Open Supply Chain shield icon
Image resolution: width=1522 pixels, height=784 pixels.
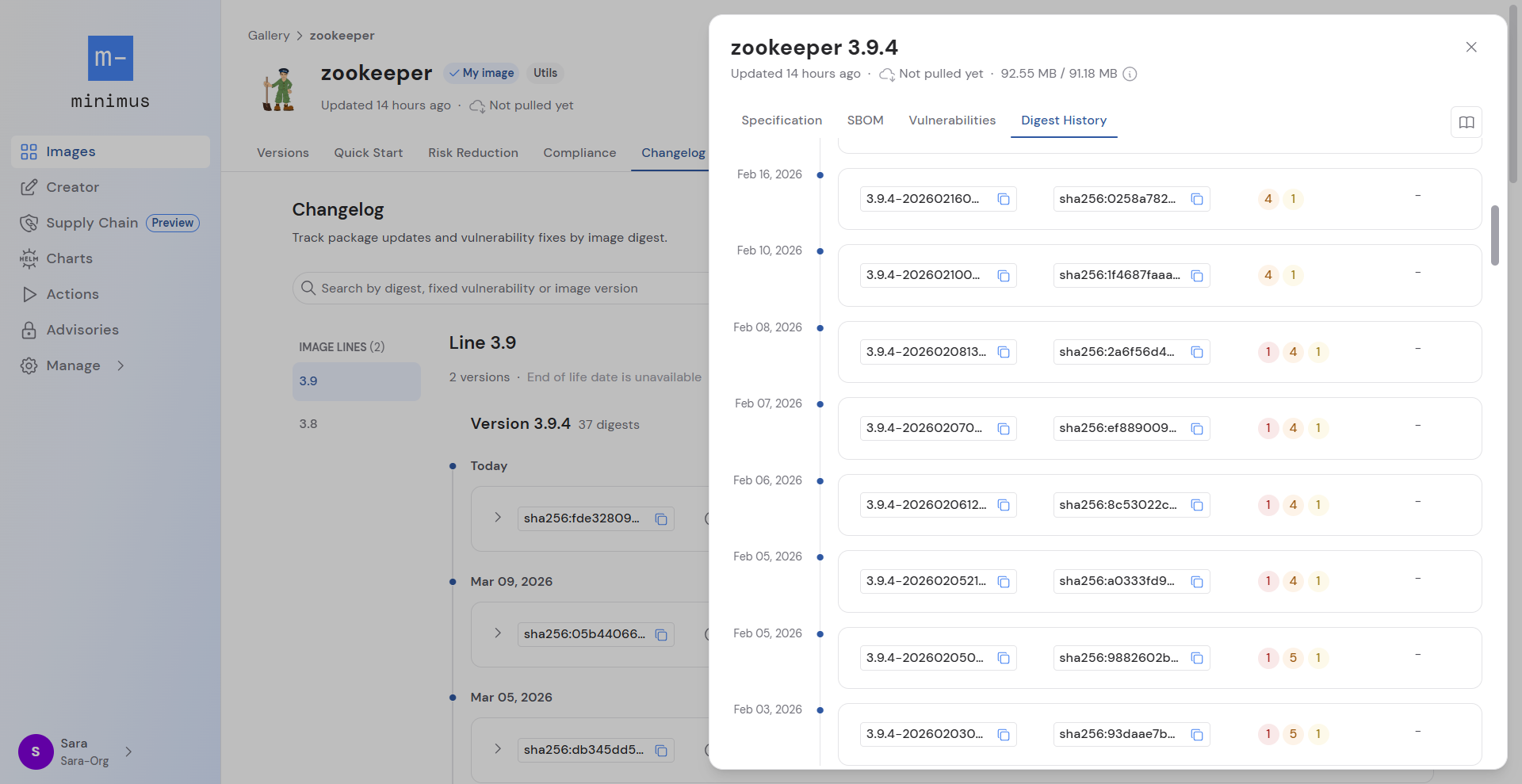(x=29, y=223)
